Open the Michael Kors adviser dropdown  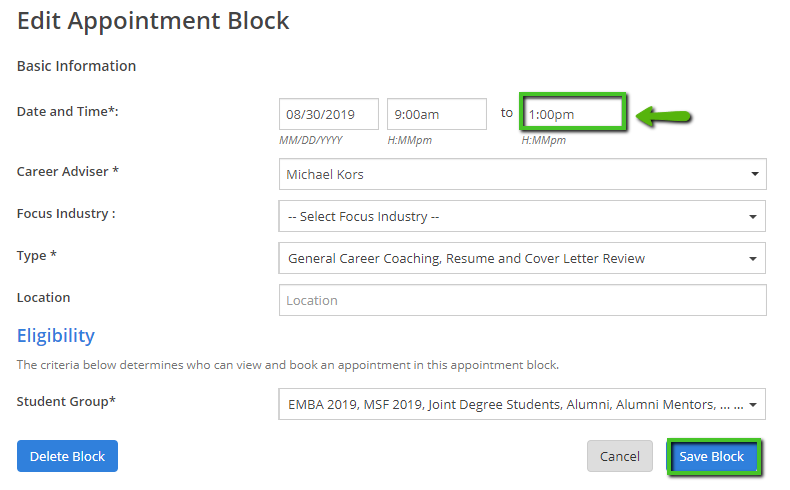tap(510, 174)
